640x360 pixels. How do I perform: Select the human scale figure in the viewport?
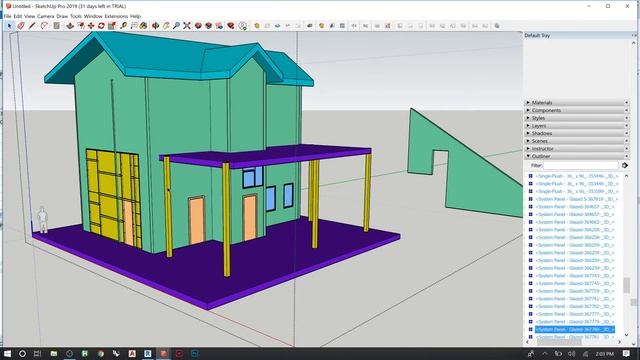(42, 220)
